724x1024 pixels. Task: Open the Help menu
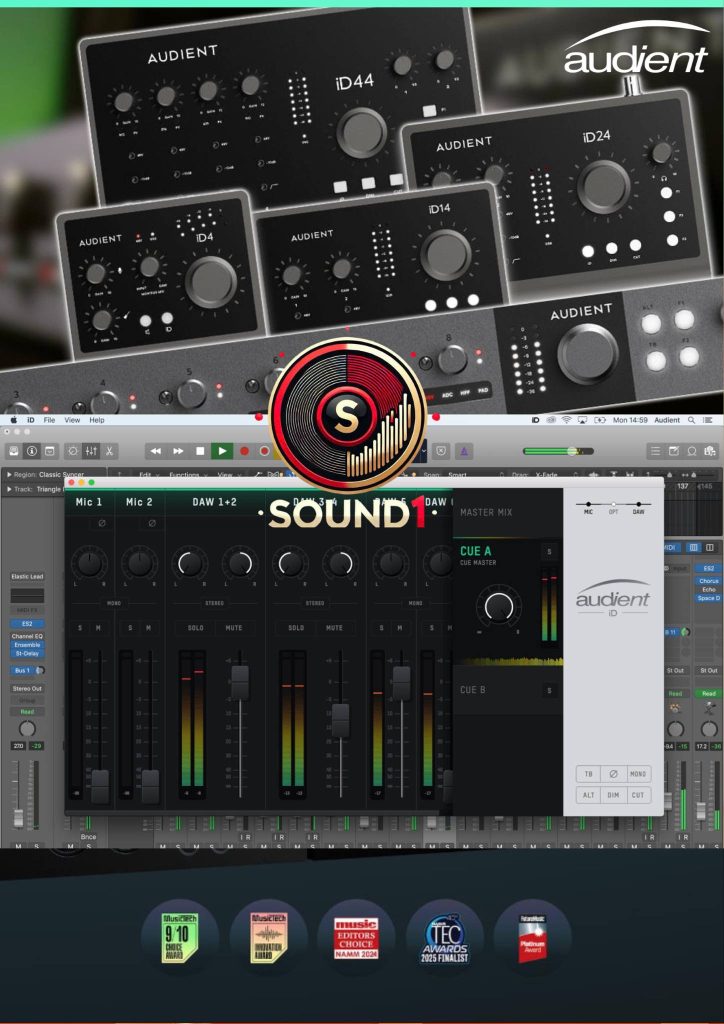(x=97, y=420)
